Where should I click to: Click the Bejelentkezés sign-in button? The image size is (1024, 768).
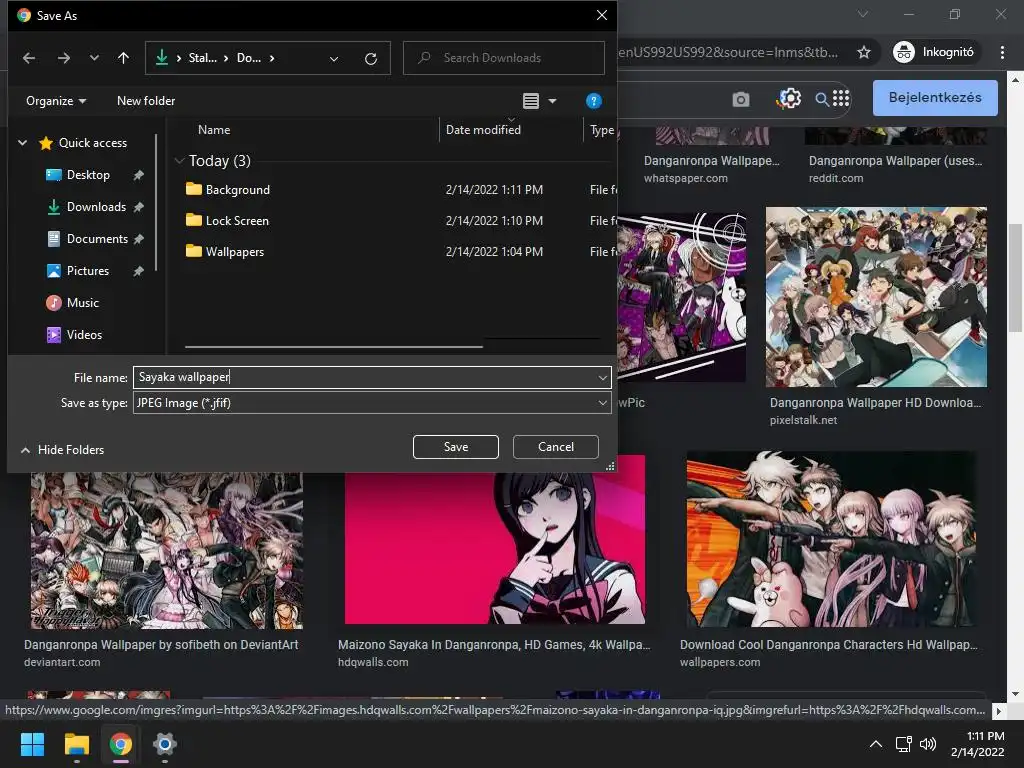[x=935, y=98]
